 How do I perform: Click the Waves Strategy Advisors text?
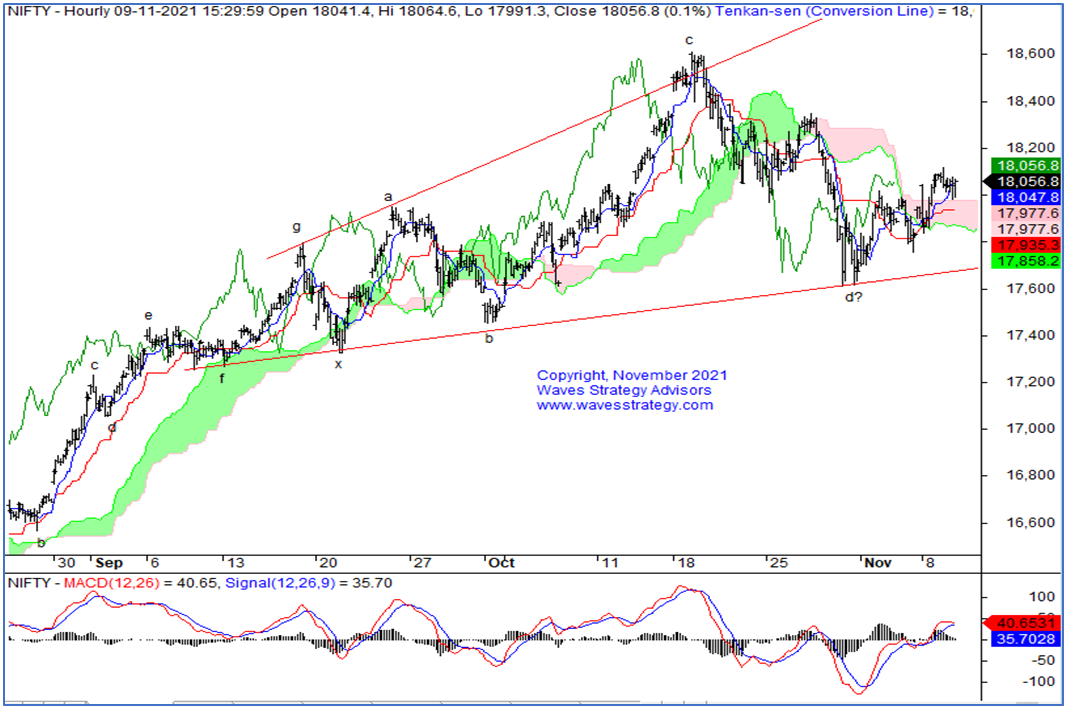point(624,390)
